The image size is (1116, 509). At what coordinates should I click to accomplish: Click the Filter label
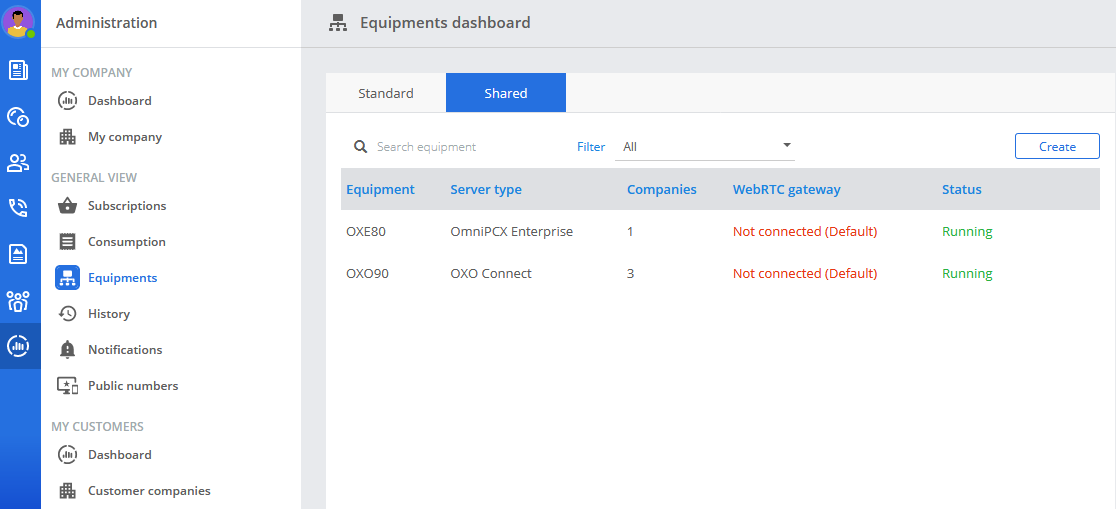pyautogui.click(x=591, y=147)
